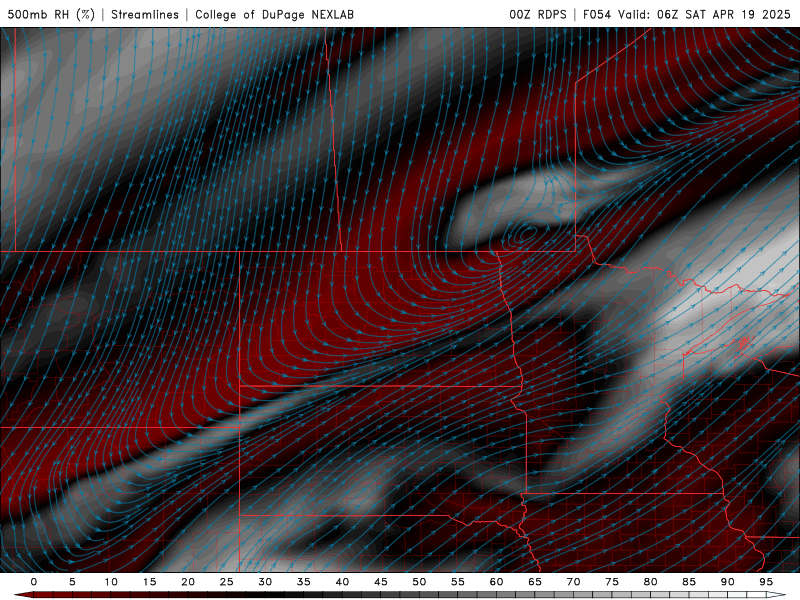The width and height of the screenshot is (800, 600).
Task: Click 'Valid: 06Z SAT APR 19 2025'
Action: pyautogui.click(x=705, y=14)
